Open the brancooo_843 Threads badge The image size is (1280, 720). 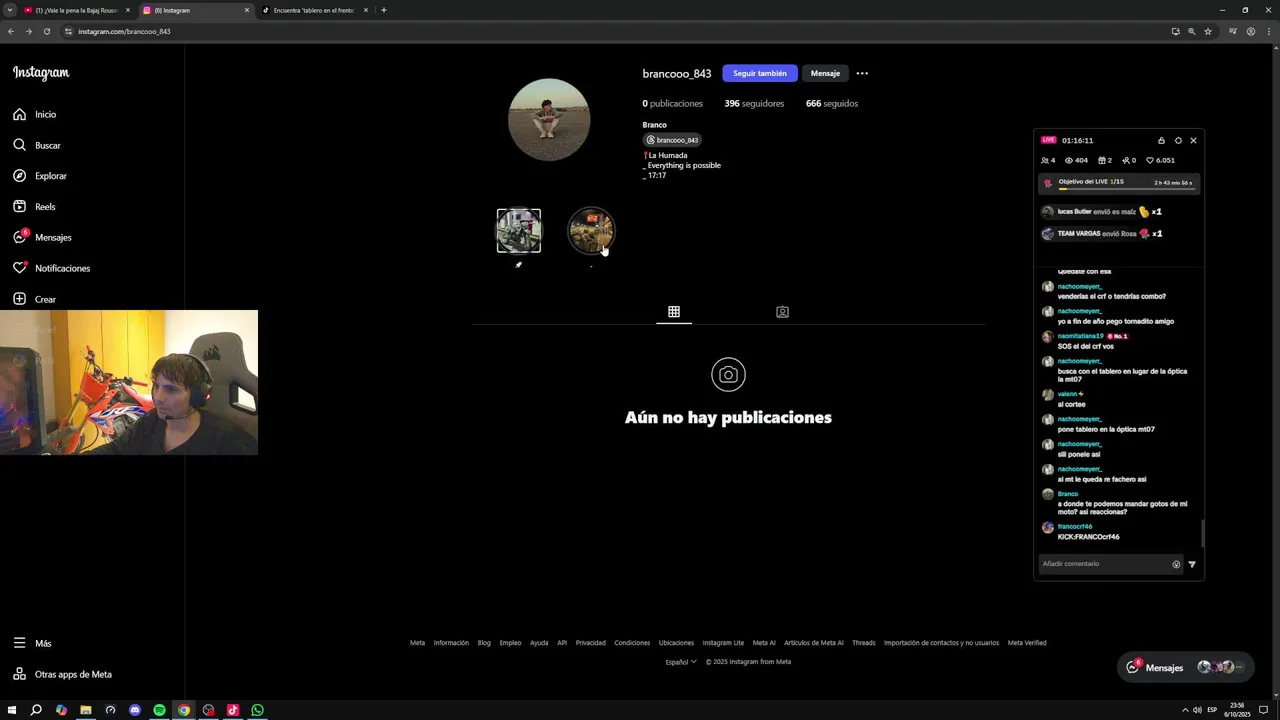coord(672,140)
